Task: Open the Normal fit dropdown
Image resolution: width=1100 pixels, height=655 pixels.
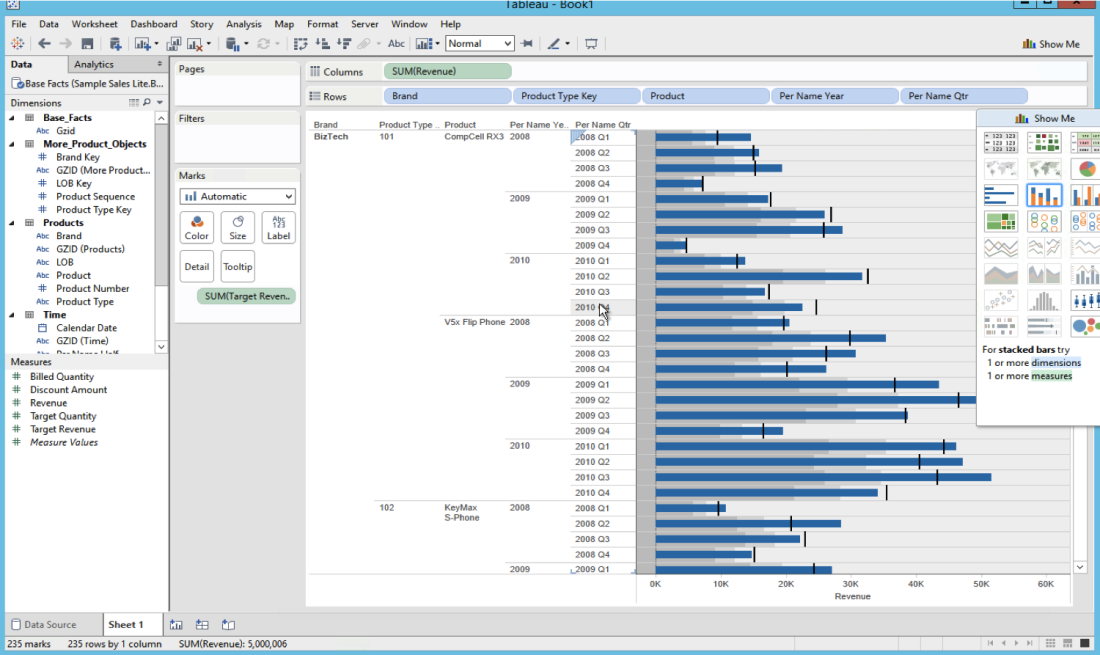Action: tap(480, 43)
